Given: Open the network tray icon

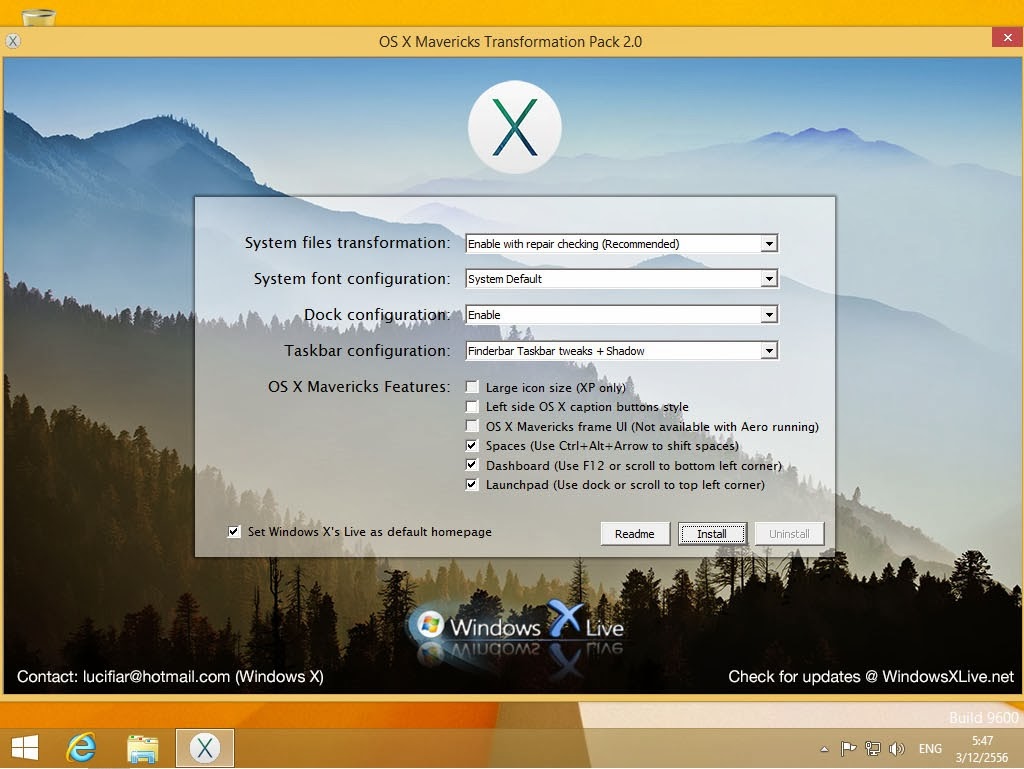Looking at the screenshot, I should pos(872,749).
